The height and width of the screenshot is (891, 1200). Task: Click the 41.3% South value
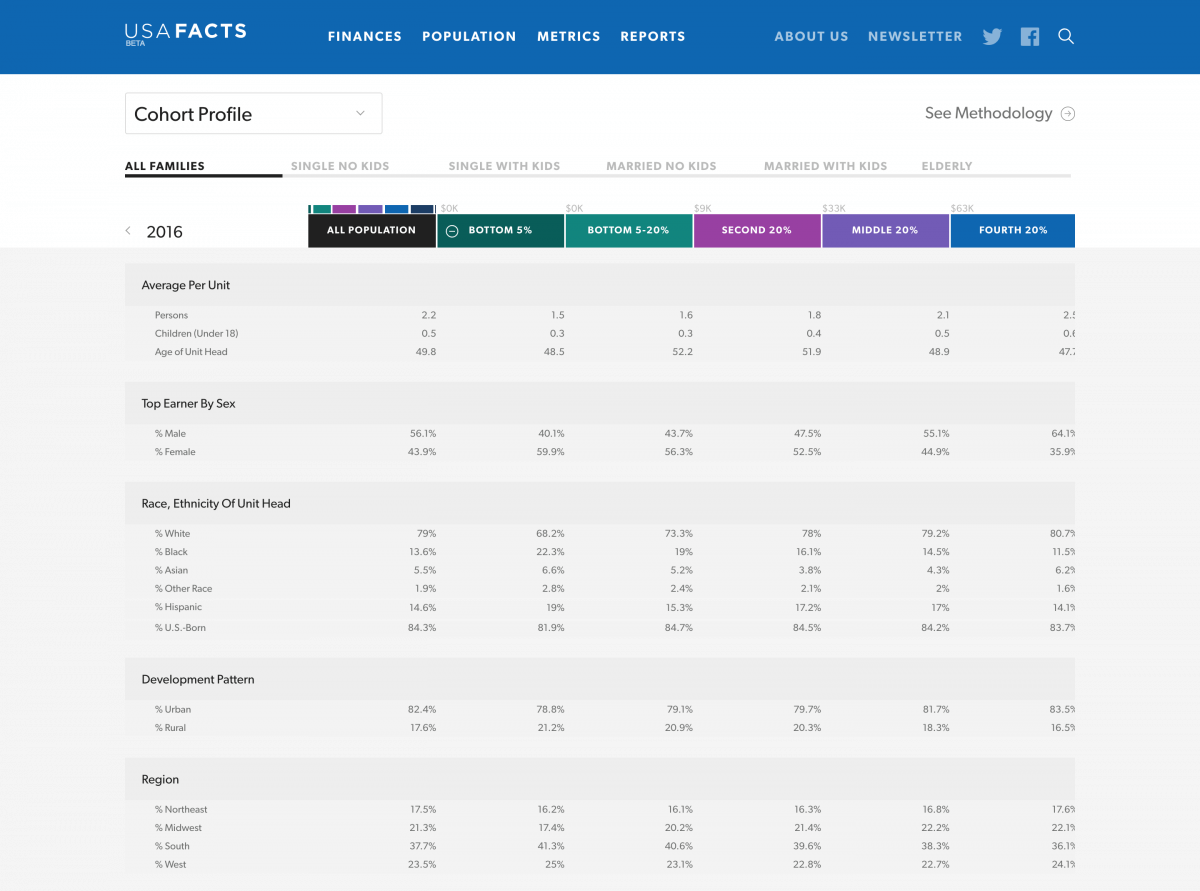(551, 847)
